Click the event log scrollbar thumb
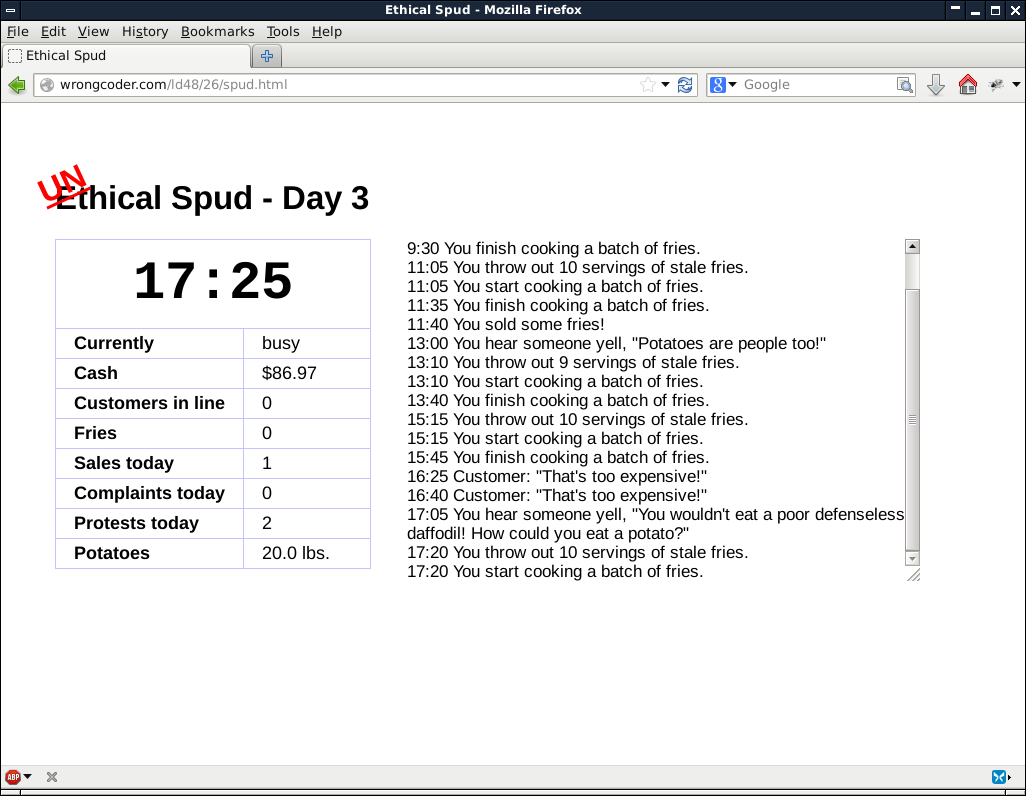 pyautogui.click(x=912, y=420)
